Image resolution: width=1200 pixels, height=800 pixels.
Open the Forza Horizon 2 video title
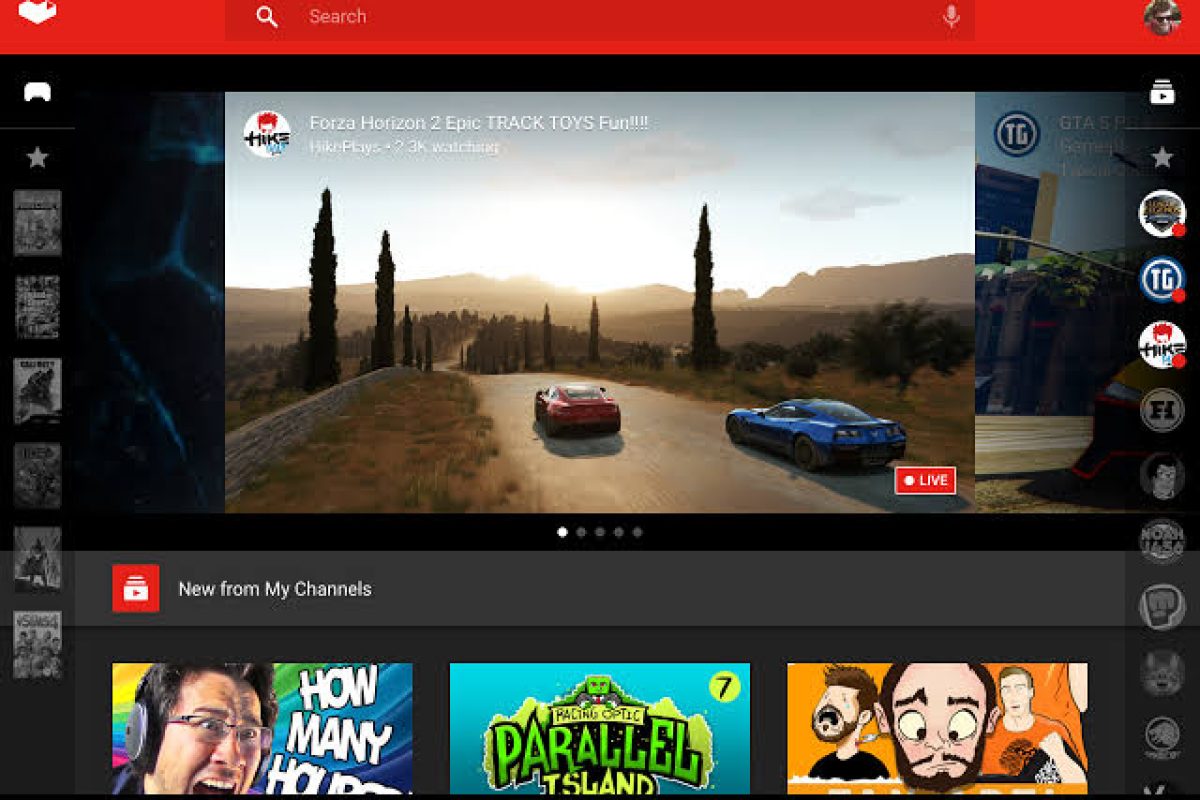pos(478,123)
